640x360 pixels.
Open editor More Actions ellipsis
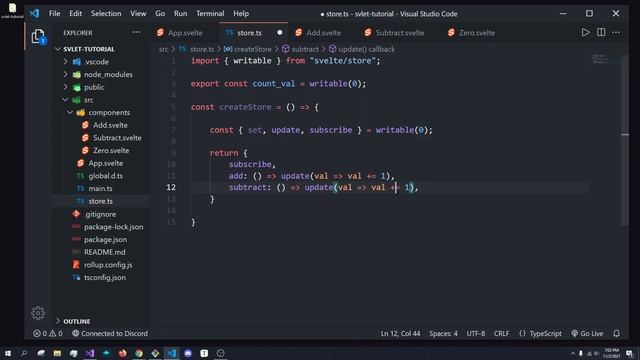point(616,32)
